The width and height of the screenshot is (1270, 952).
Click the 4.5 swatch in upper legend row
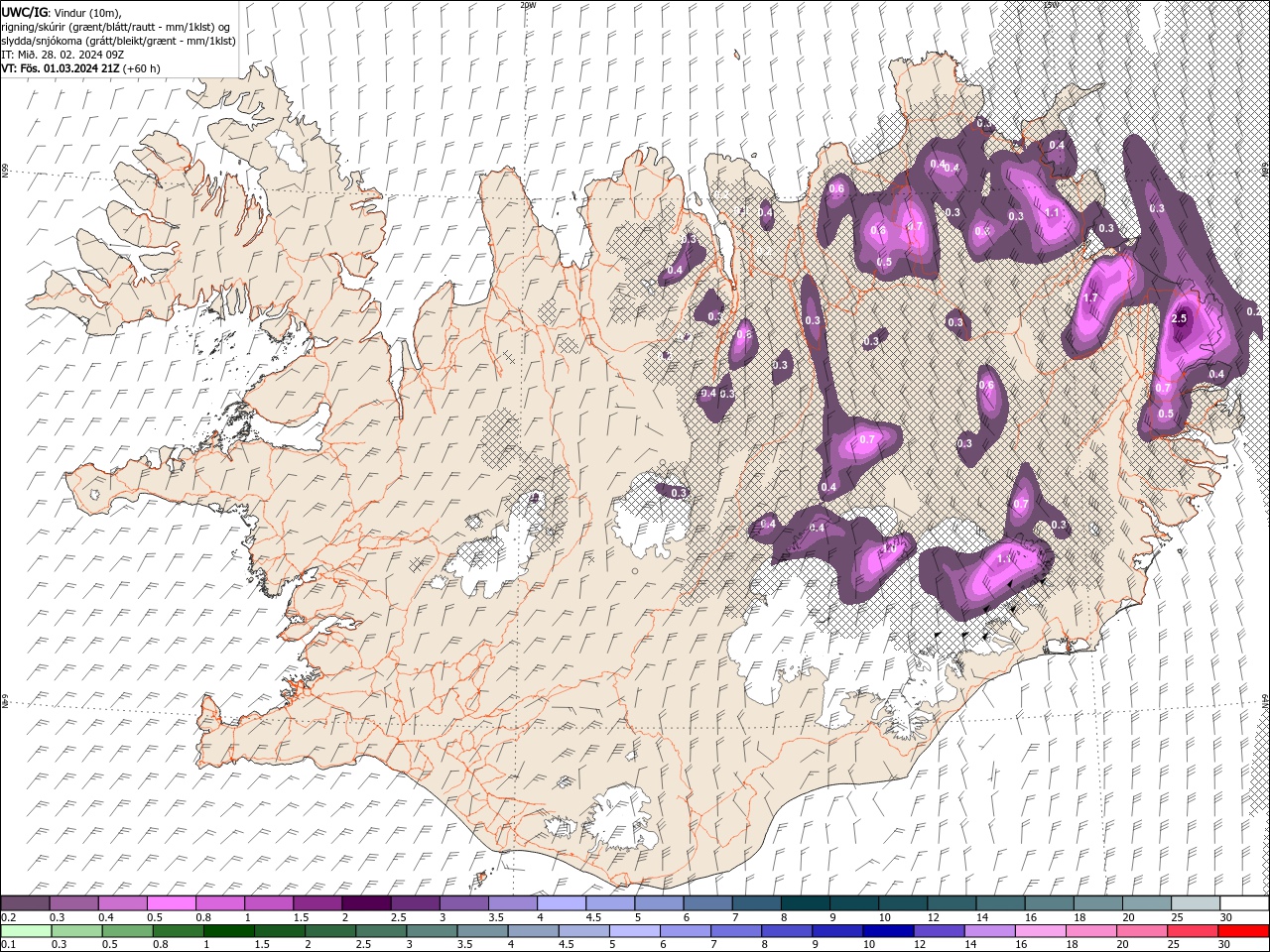tap(610, 903)
